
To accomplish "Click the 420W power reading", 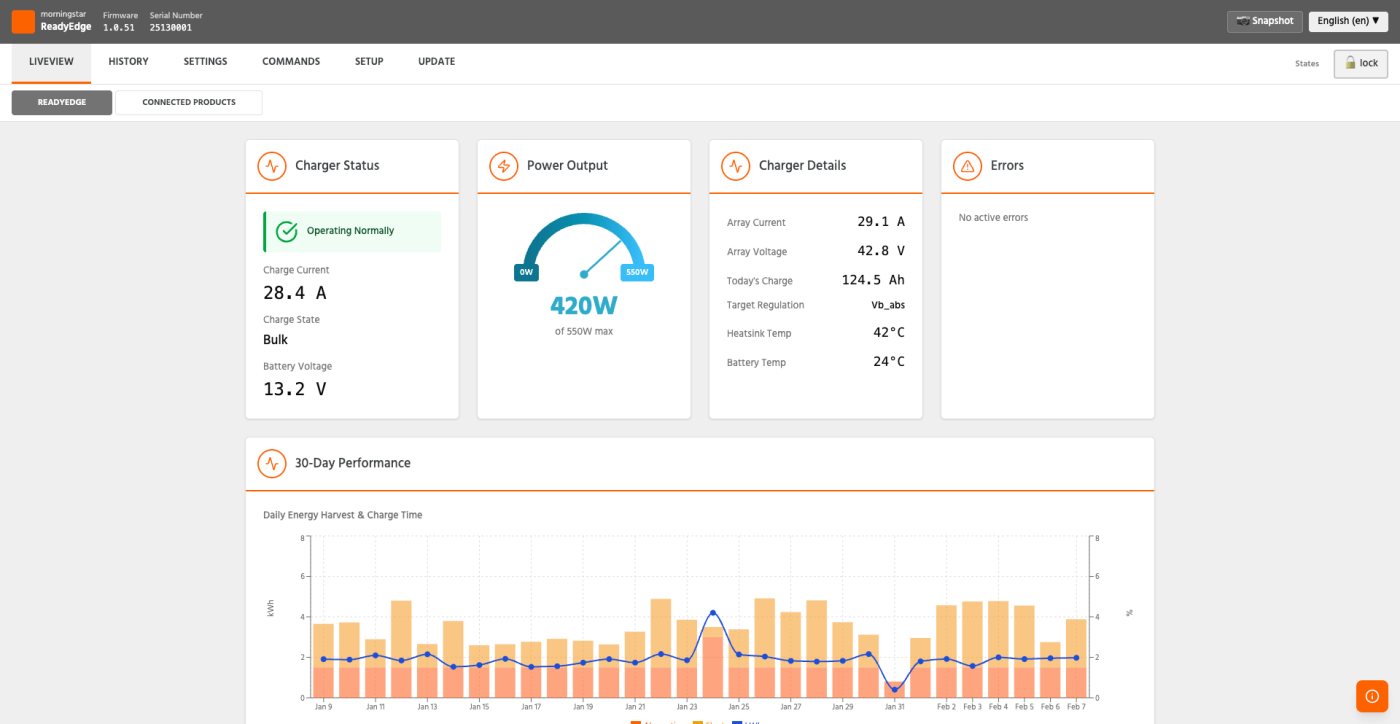I will 584,306.
